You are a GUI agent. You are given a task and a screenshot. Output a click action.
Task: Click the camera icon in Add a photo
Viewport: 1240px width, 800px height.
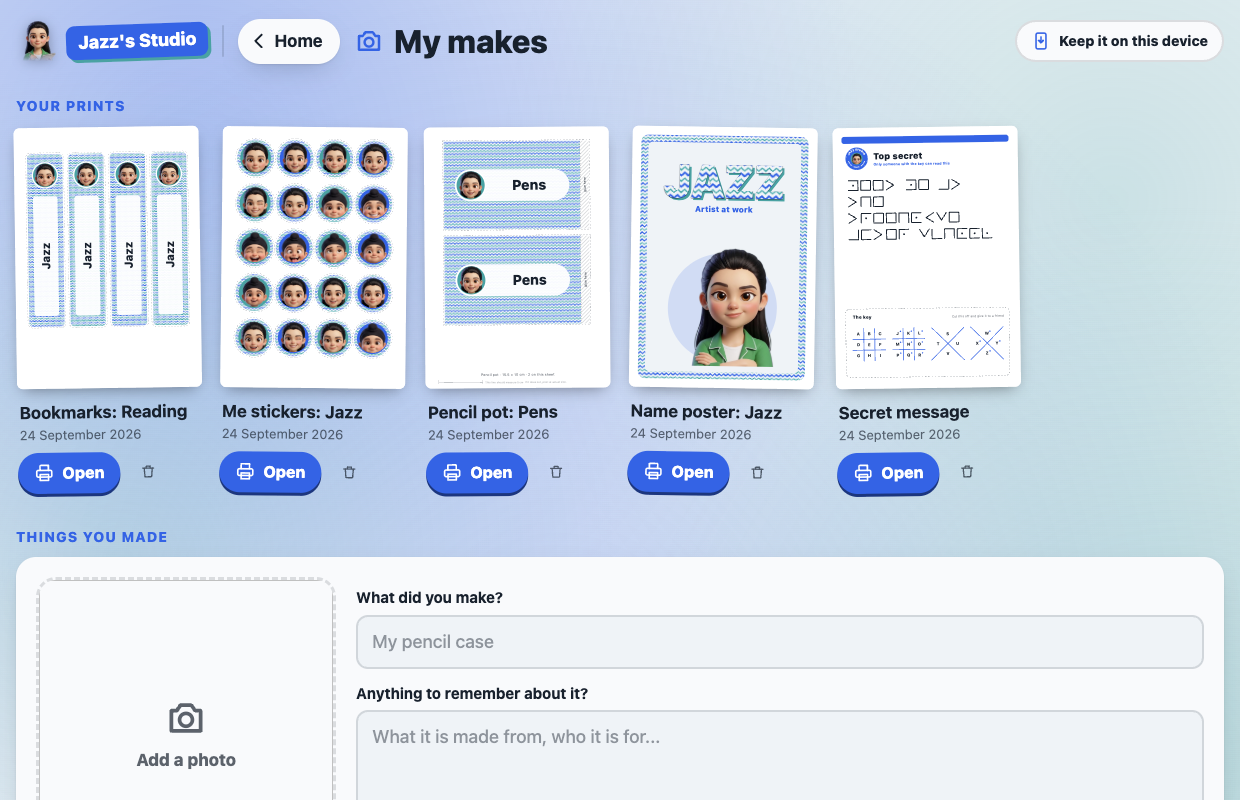click(186, 718)
